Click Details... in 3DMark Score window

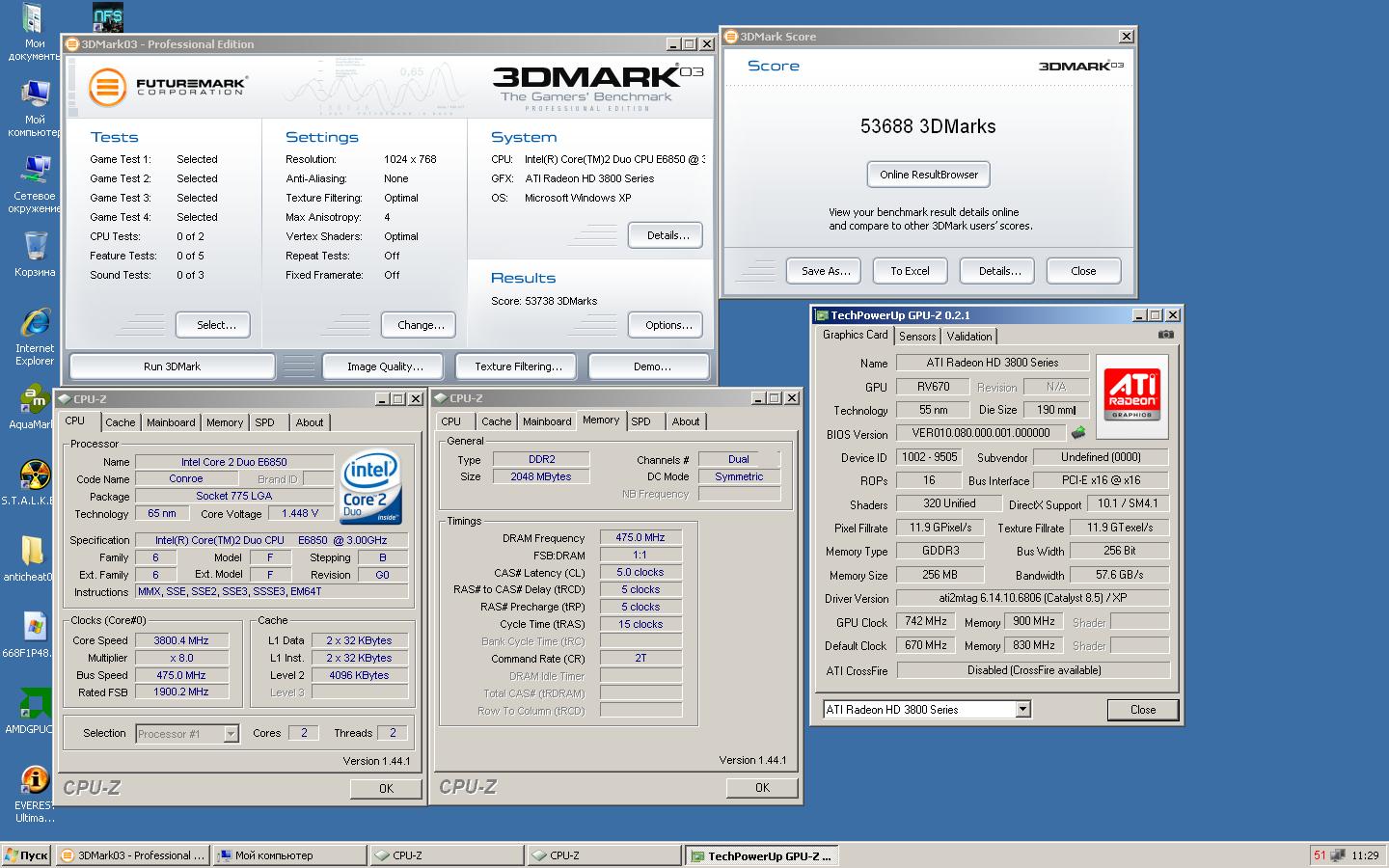coord(997,271)
